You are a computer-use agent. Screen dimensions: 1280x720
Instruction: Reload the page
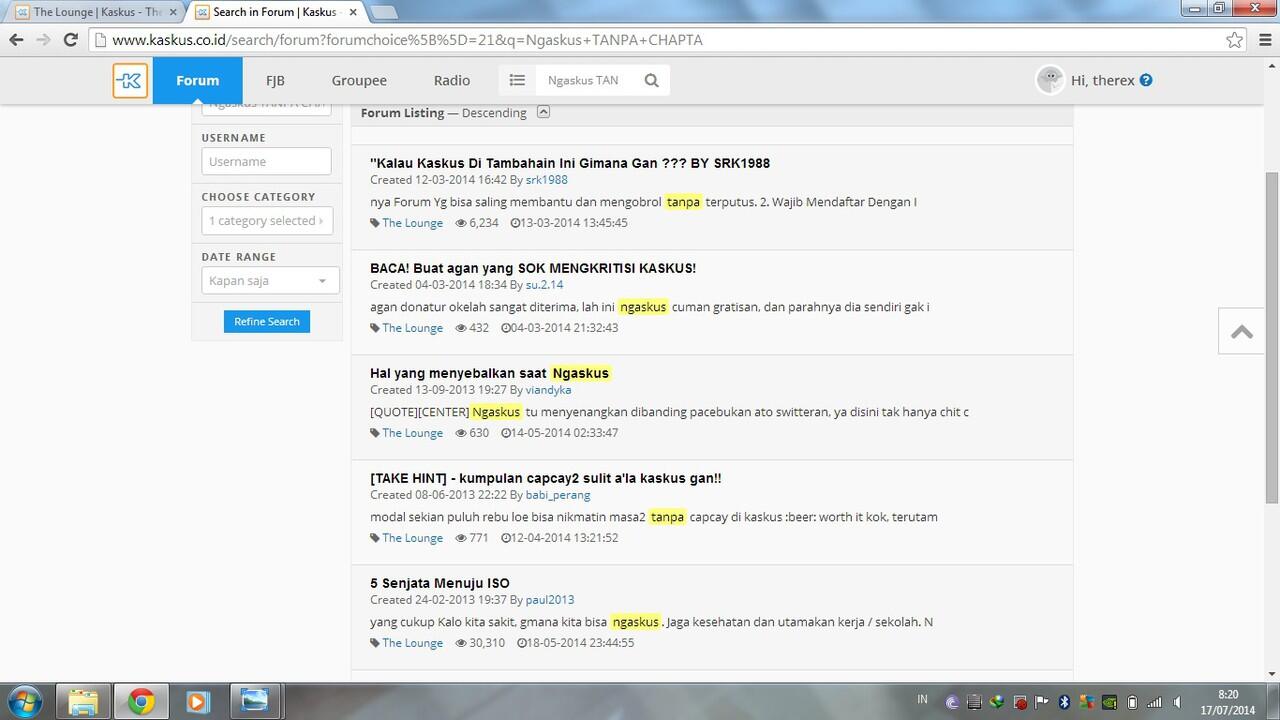pos(70,40)
